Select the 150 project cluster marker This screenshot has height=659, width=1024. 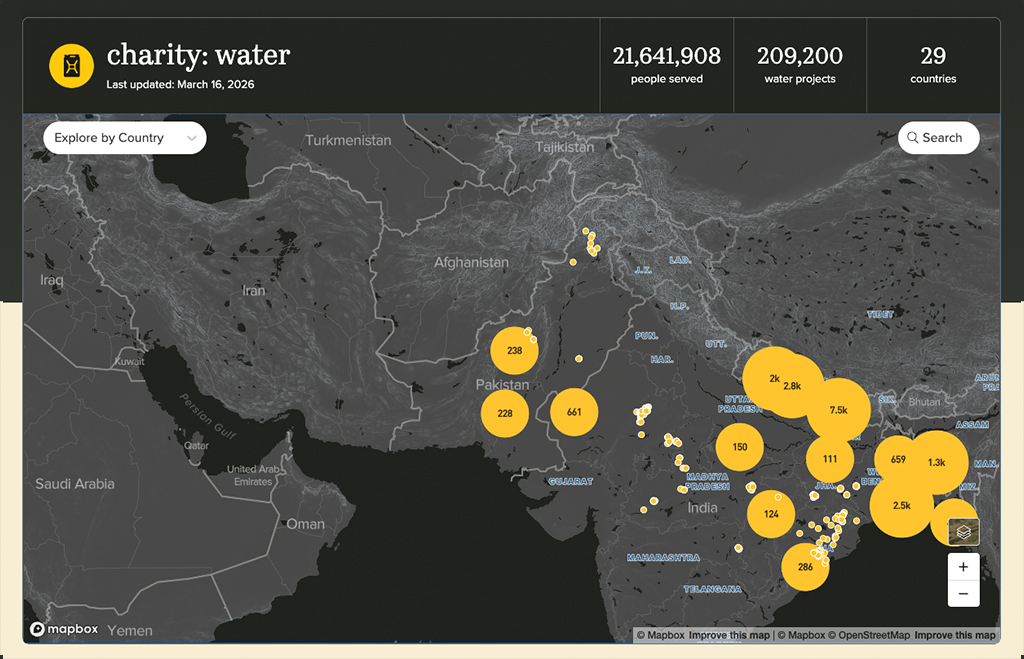740,447
